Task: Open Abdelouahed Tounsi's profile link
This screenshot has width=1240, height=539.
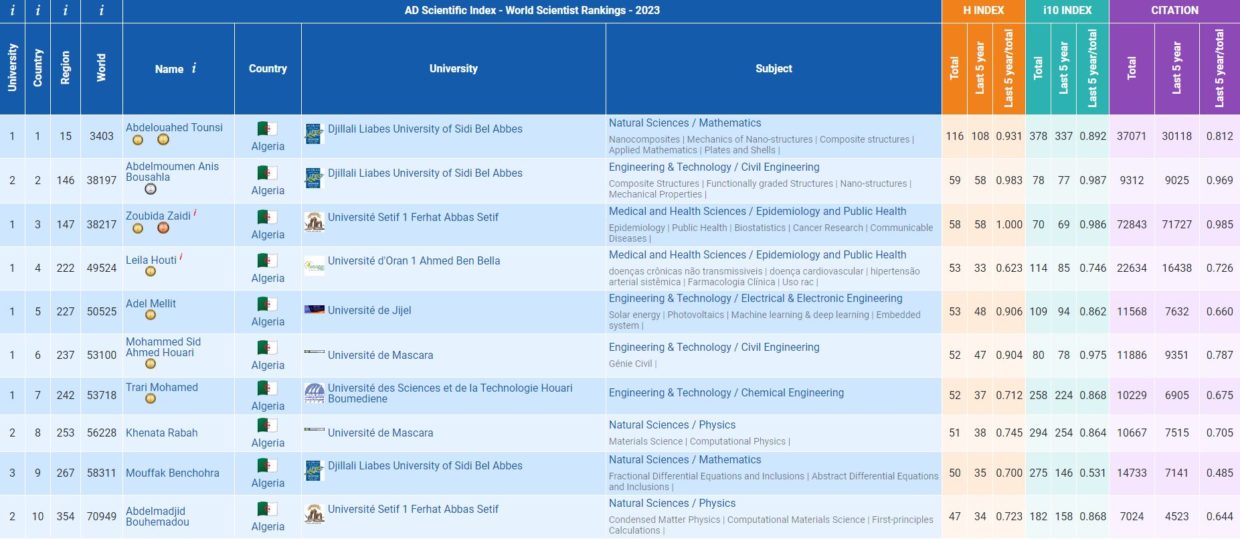Action: click(174, 128)
